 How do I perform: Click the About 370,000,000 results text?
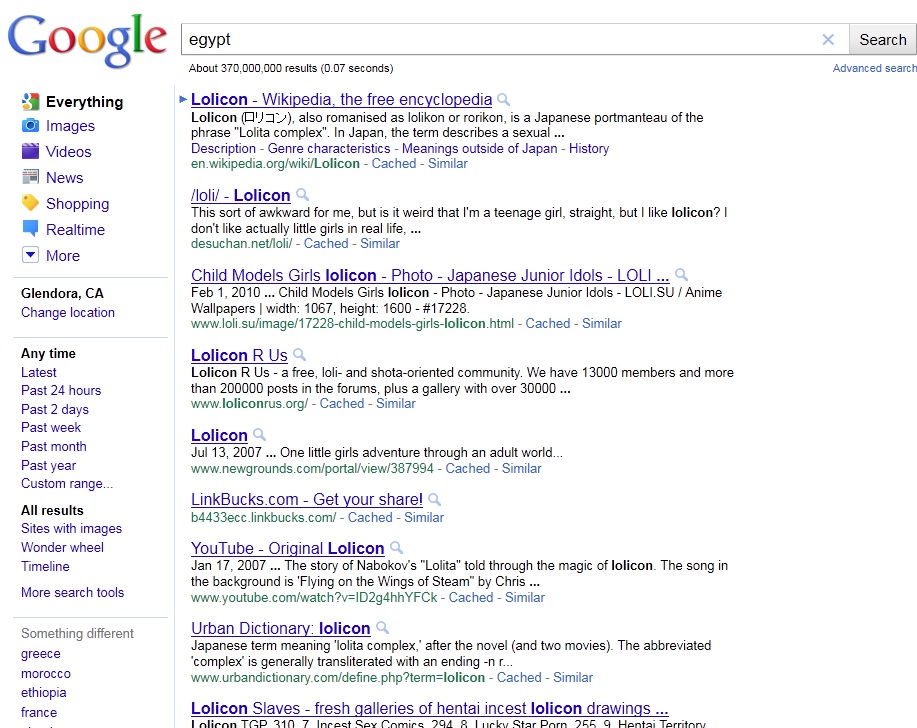pyautogui.click(x=291, y=68)
